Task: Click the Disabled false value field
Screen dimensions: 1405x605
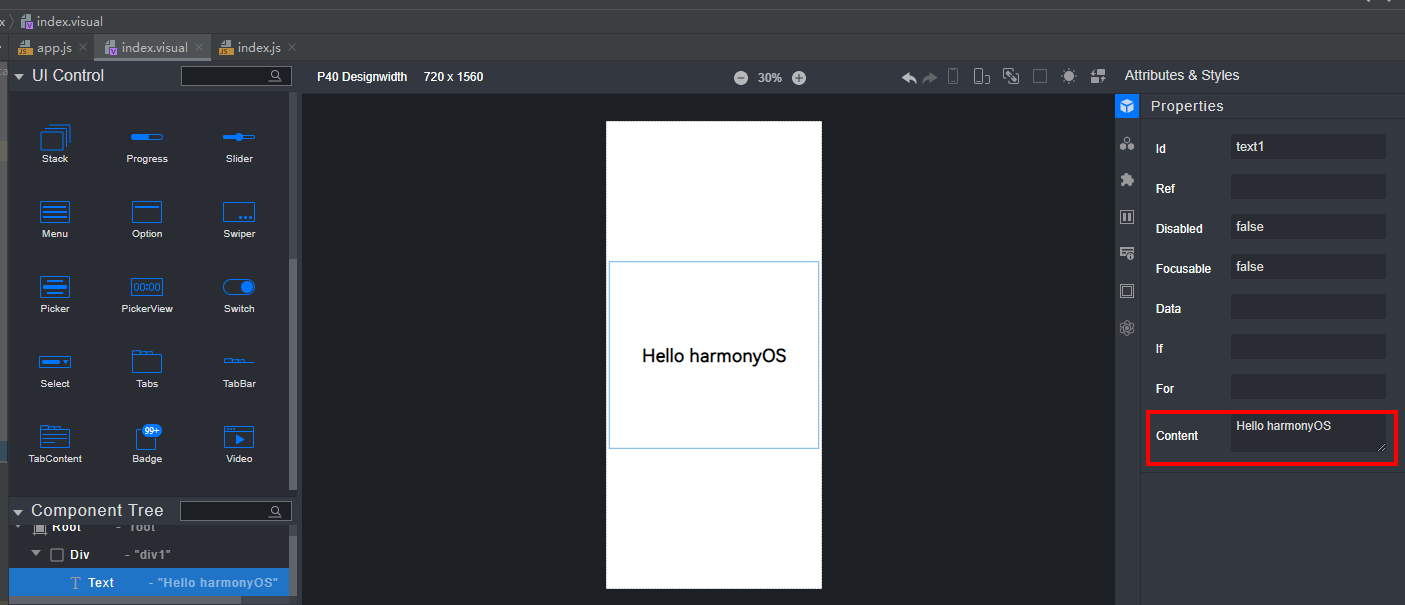Action: (1308, 227)
